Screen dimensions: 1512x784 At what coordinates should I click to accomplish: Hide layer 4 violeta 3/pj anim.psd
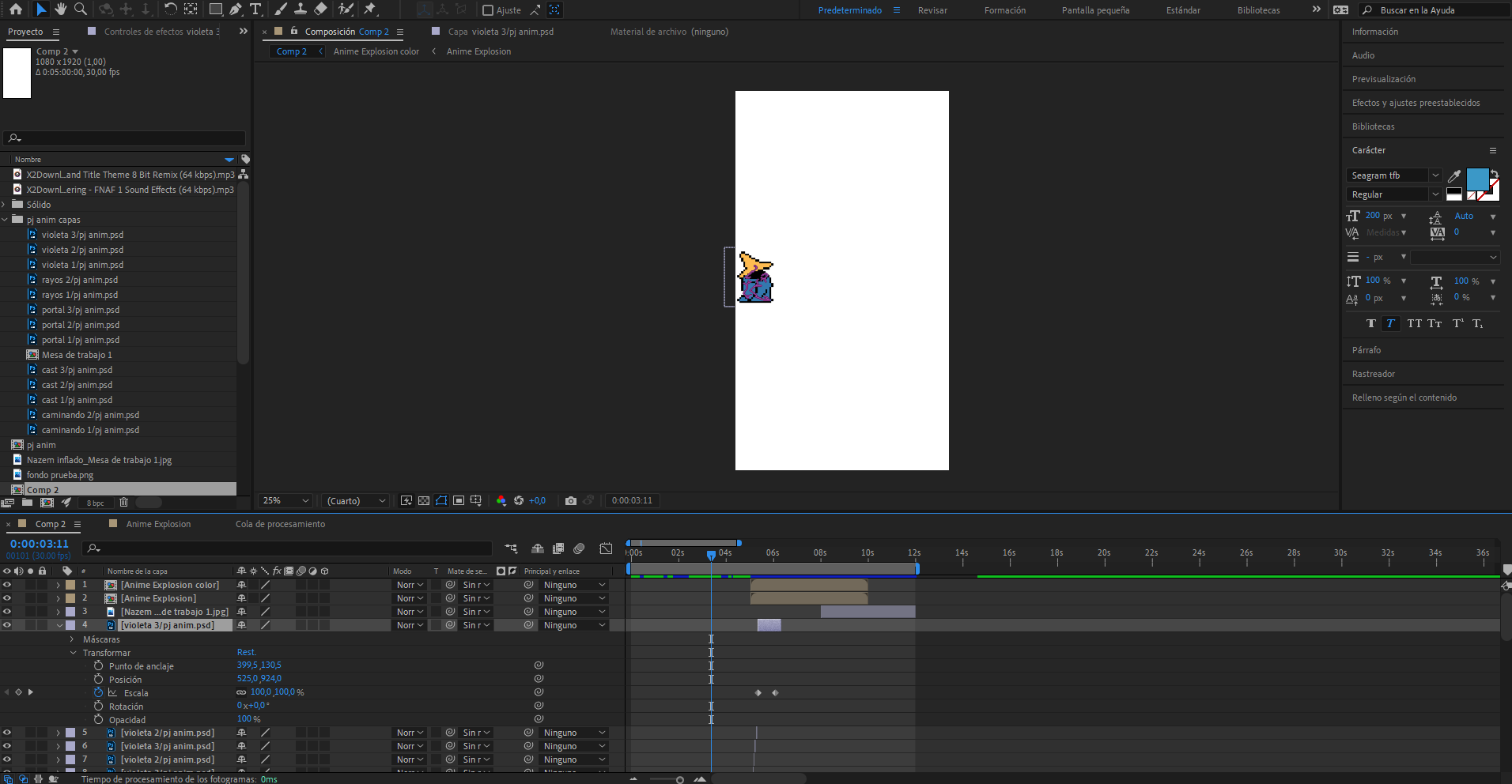tap(7, 626)
